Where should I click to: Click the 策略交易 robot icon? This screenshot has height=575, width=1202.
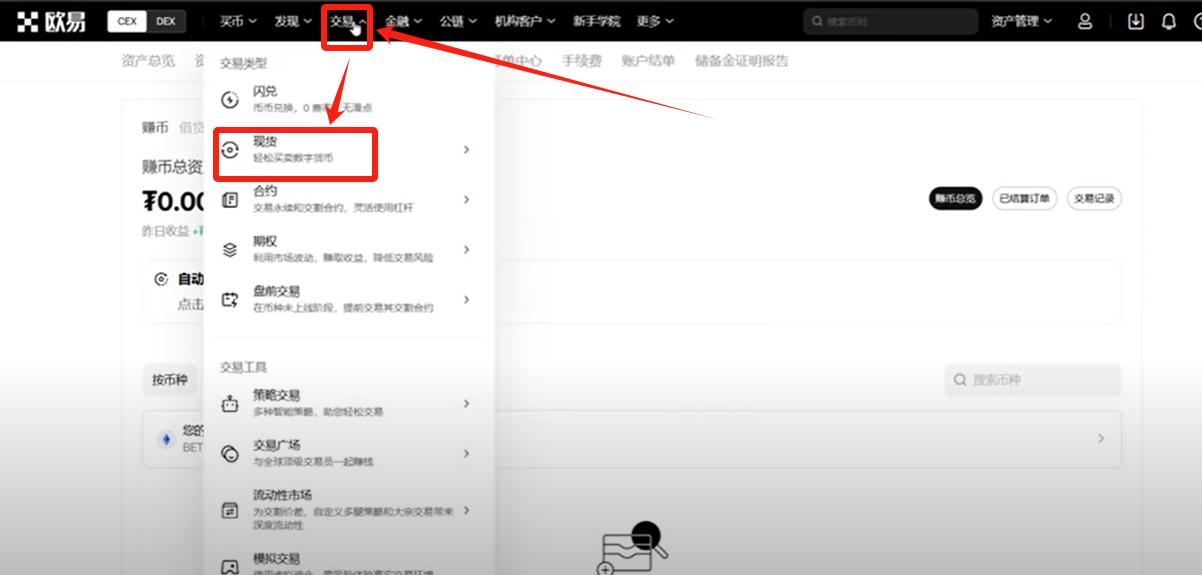(x=230, y=403)
